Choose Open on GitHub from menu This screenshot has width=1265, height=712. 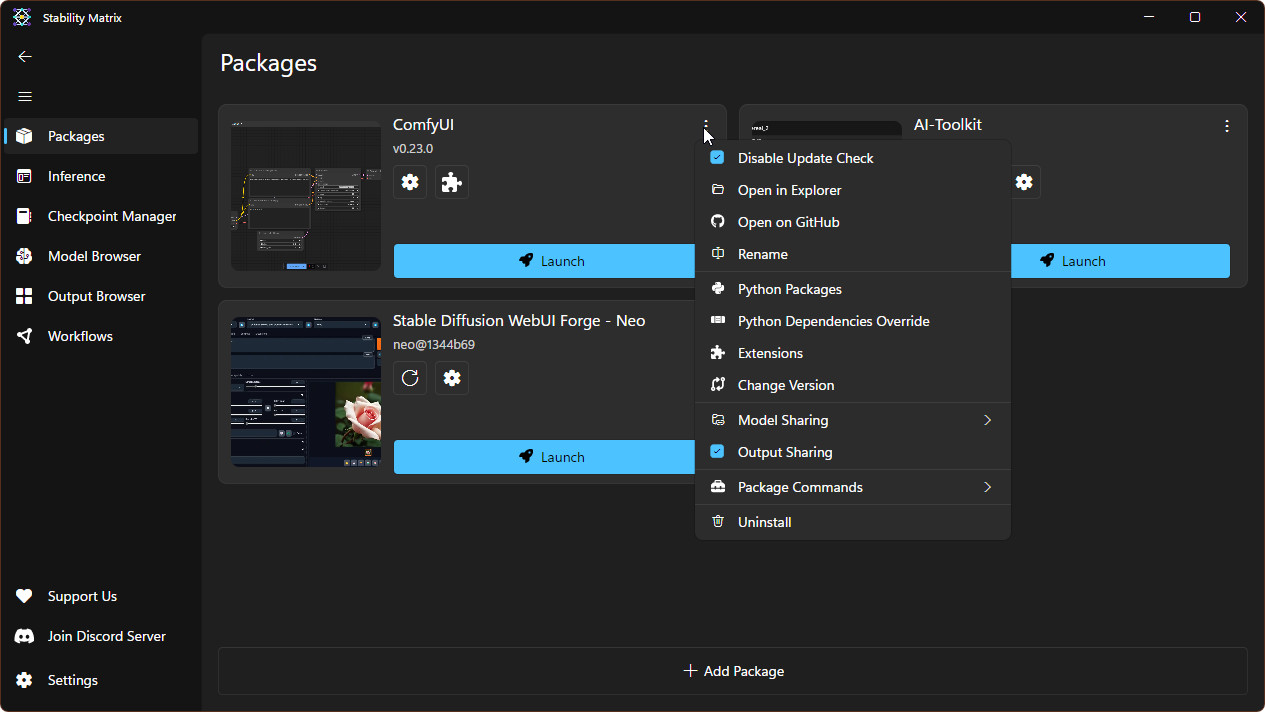tap(853, 222)
